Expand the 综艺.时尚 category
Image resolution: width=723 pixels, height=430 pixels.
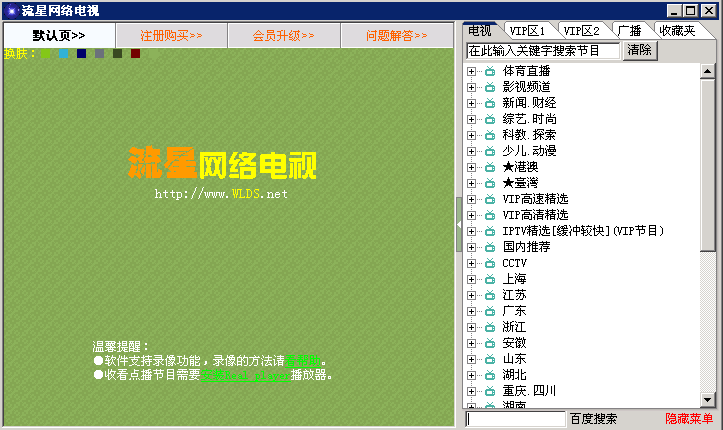(471, 119)
